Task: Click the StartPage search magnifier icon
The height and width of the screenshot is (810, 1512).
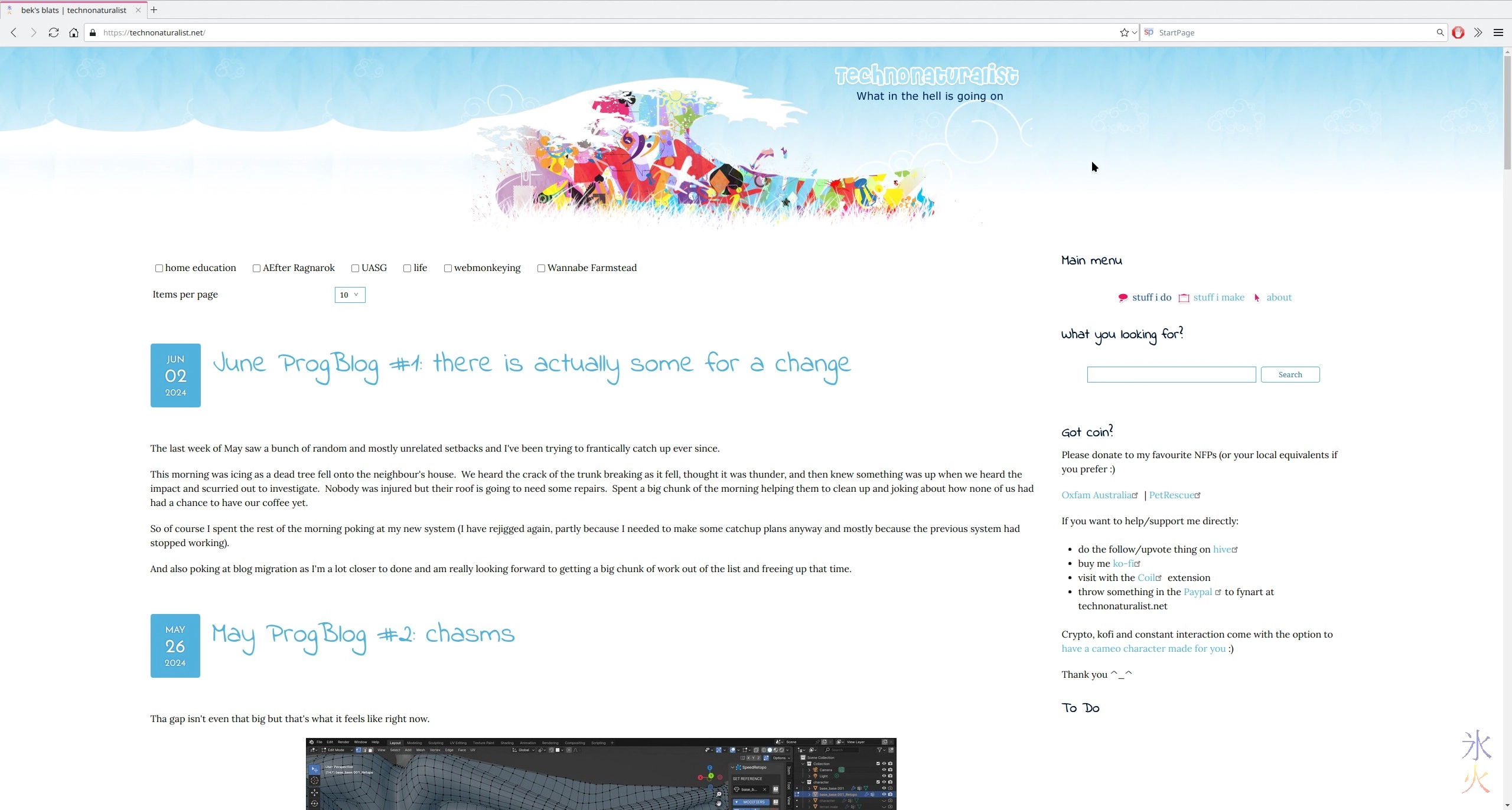Action: point(1440,32)
